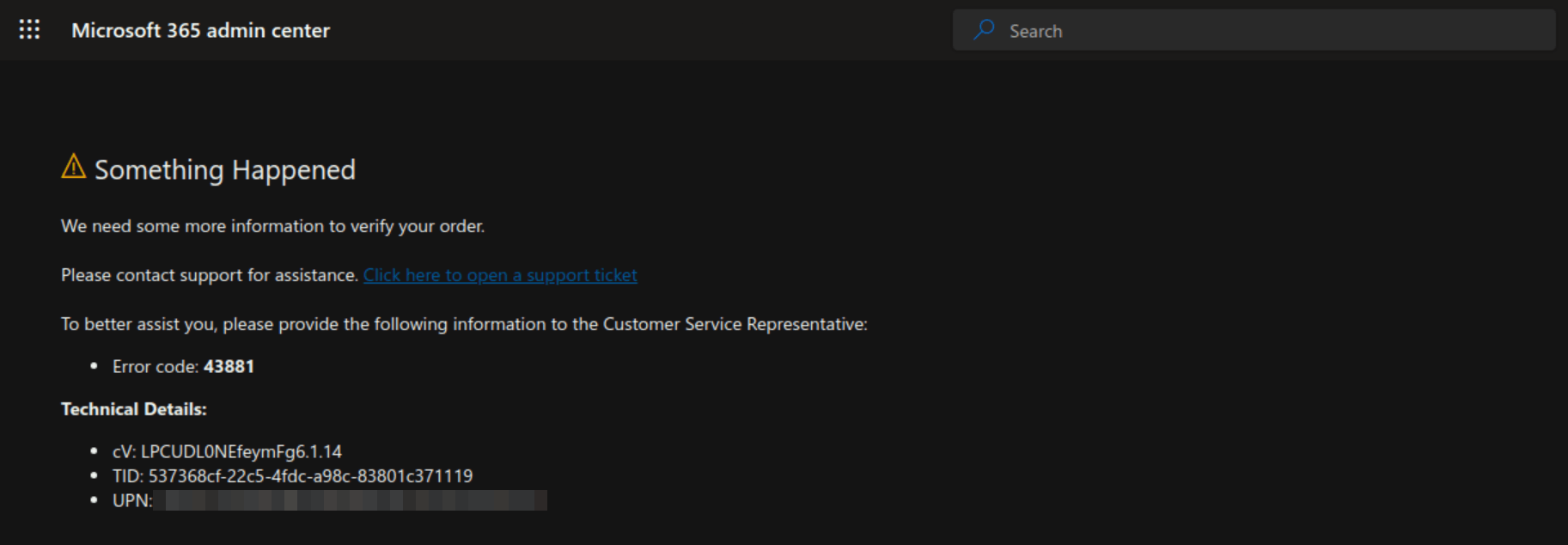Click the Technical Details label
Screen dimensions: 1568x545
click(134, 409)
